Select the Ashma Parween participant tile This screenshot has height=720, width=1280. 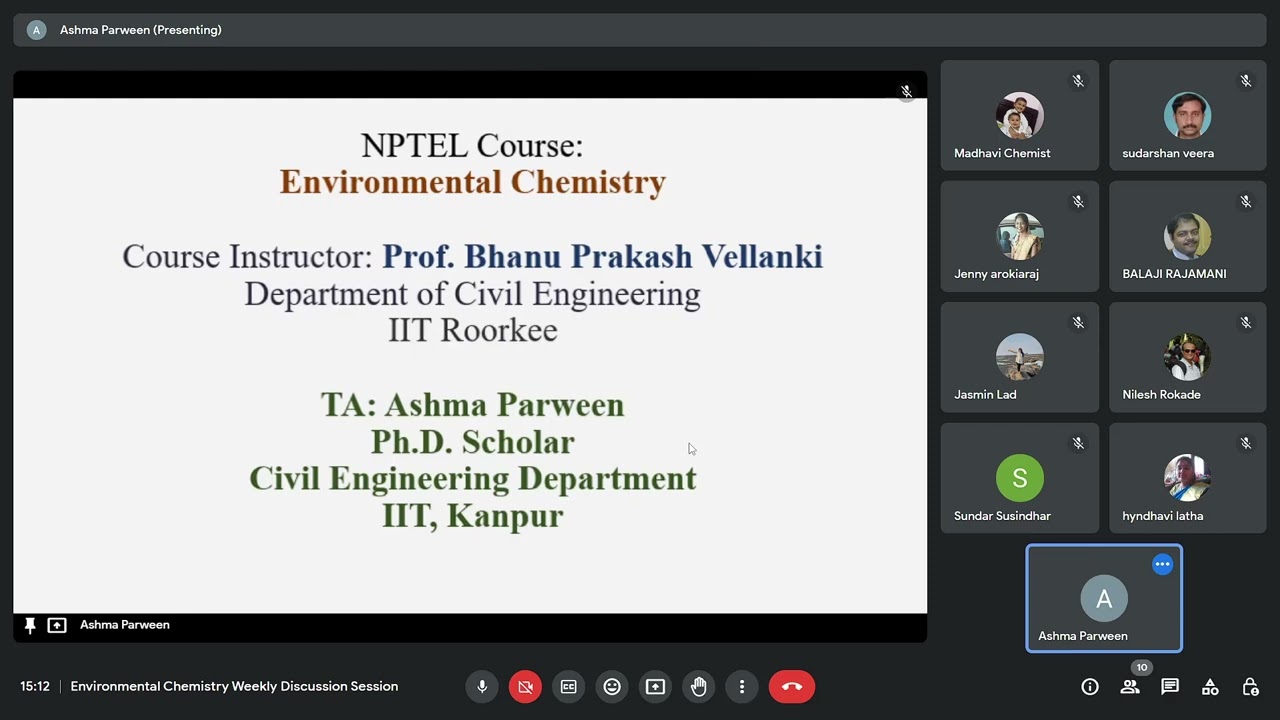[x=1104, y=598]
